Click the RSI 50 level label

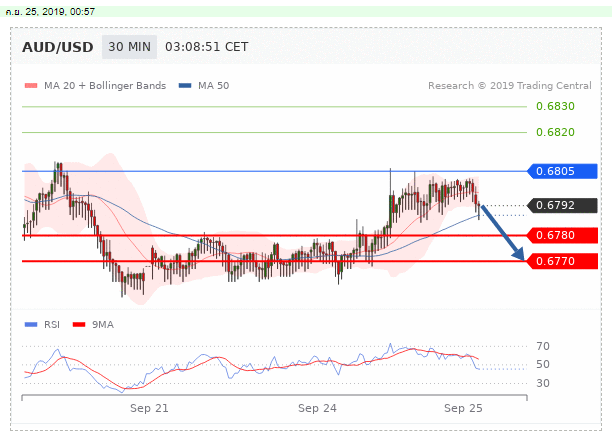[543, 365]
